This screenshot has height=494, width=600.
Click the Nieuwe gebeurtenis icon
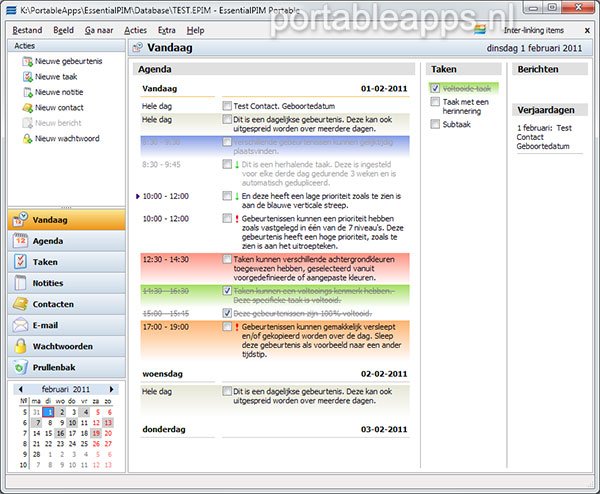[25, 62]
